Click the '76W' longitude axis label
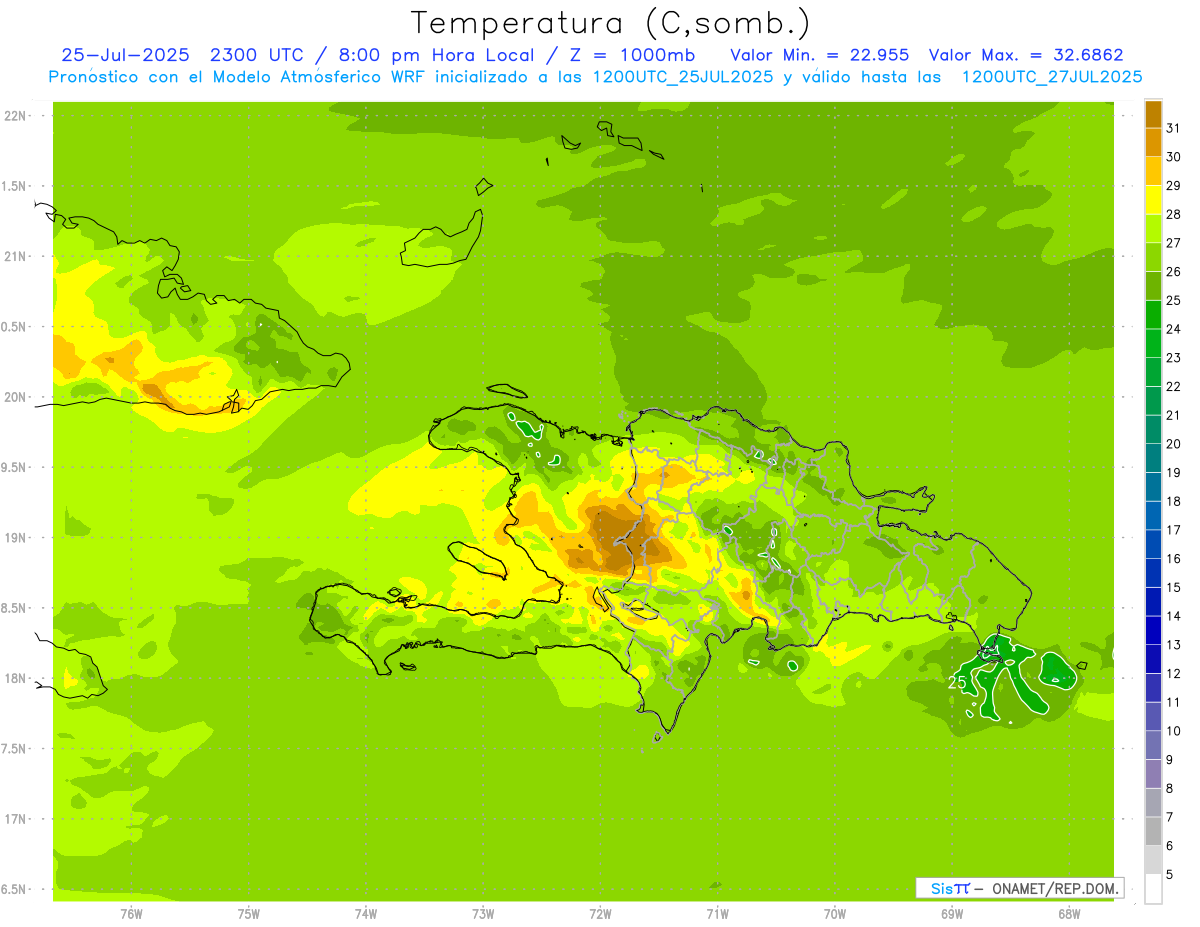Image resolution: width=1200 pixels, height=927 pixels. [131, 914]
